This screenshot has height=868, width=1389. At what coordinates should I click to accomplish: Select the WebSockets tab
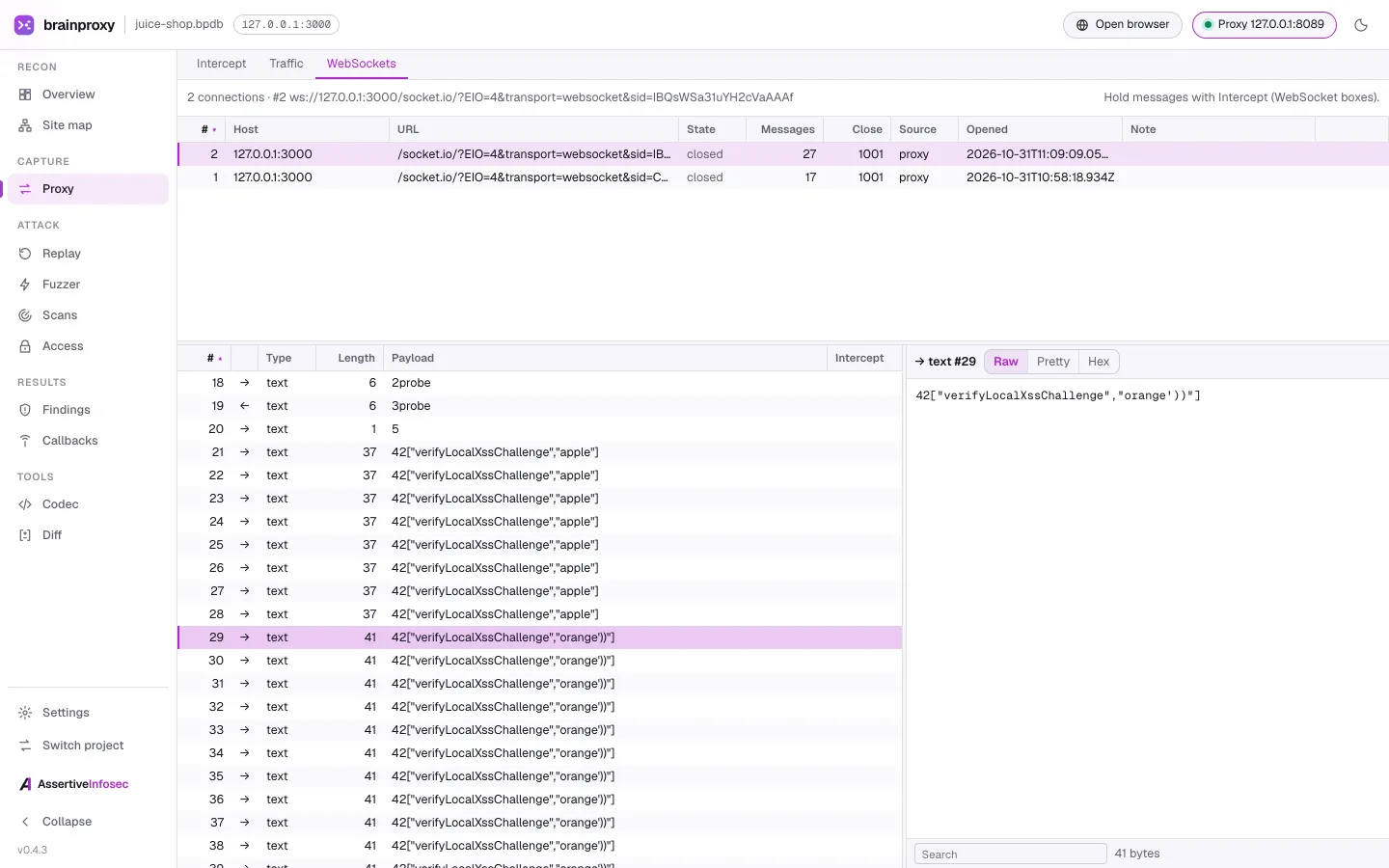(x=362, y=64)
